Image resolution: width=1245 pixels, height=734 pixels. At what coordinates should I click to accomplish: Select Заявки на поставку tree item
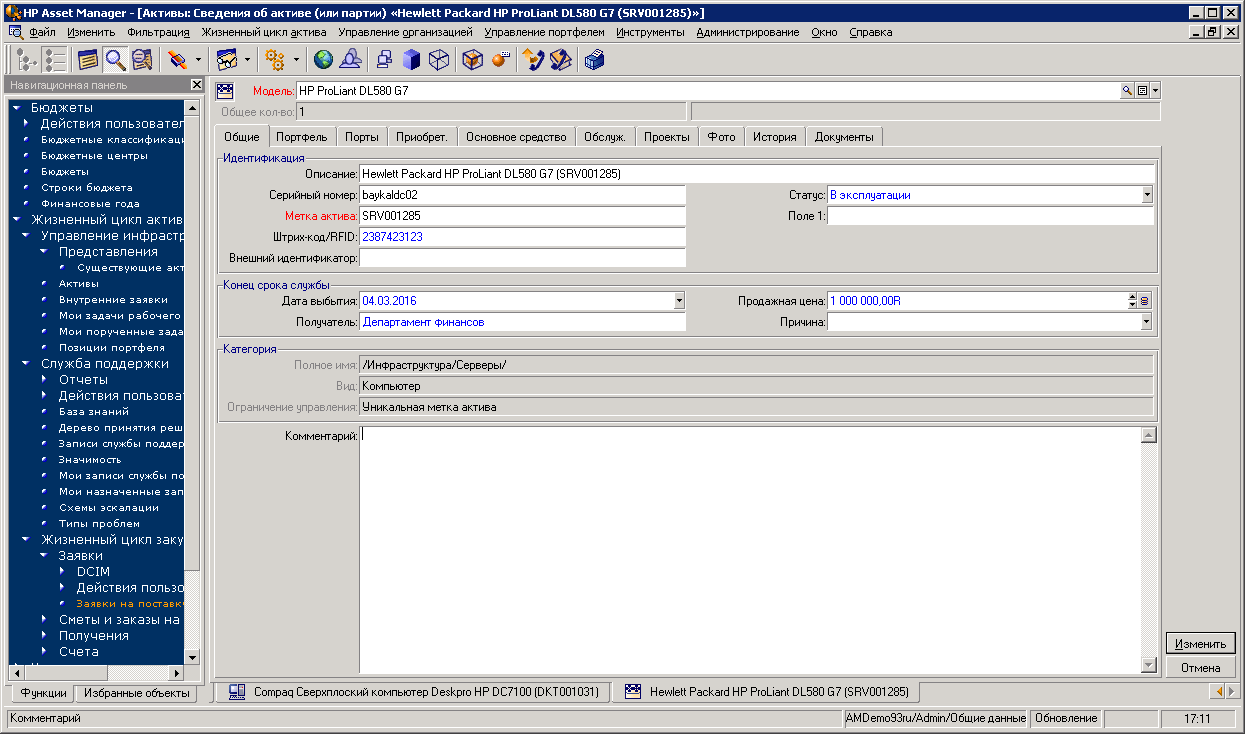(x=130, y=604)
